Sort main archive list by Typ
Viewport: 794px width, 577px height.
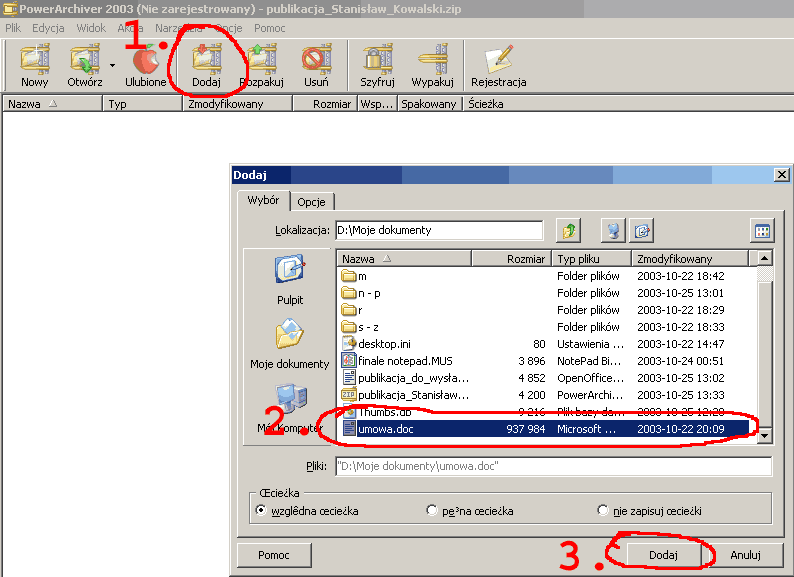[142, 104]
